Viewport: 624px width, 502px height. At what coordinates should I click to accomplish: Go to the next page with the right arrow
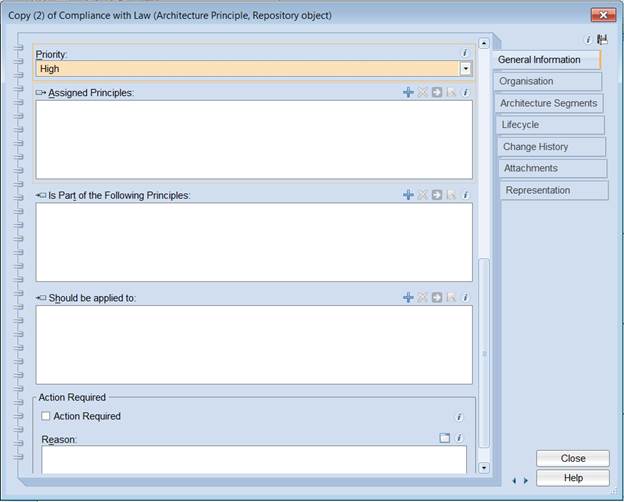[526, 481]
